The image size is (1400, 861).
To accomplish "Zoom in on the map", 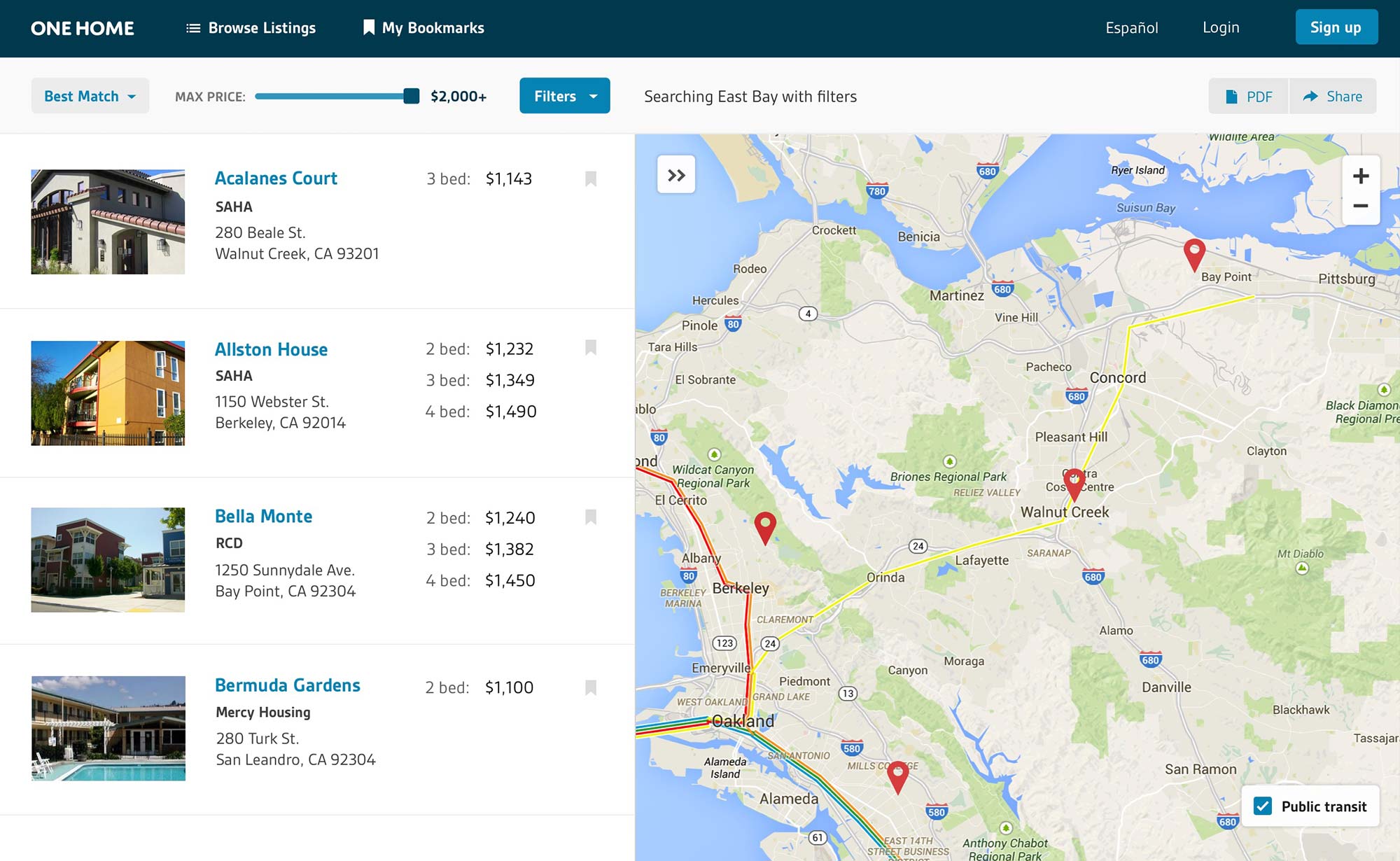I will click(x=1360, y=176).
